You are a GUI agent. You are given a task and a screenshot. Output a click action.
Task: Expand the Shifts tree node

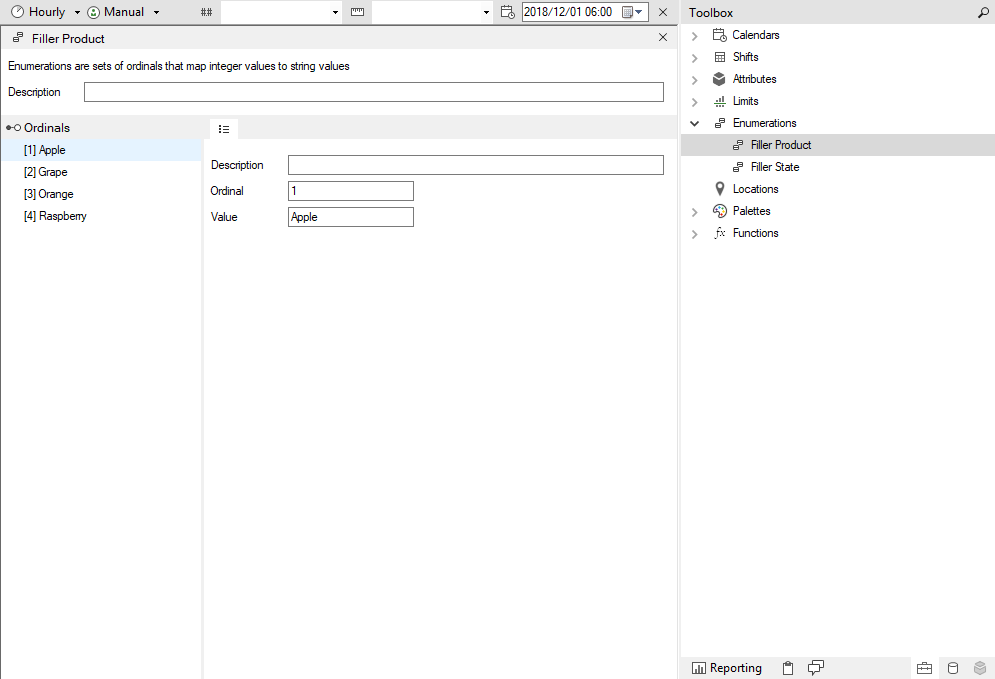[695, 58]
